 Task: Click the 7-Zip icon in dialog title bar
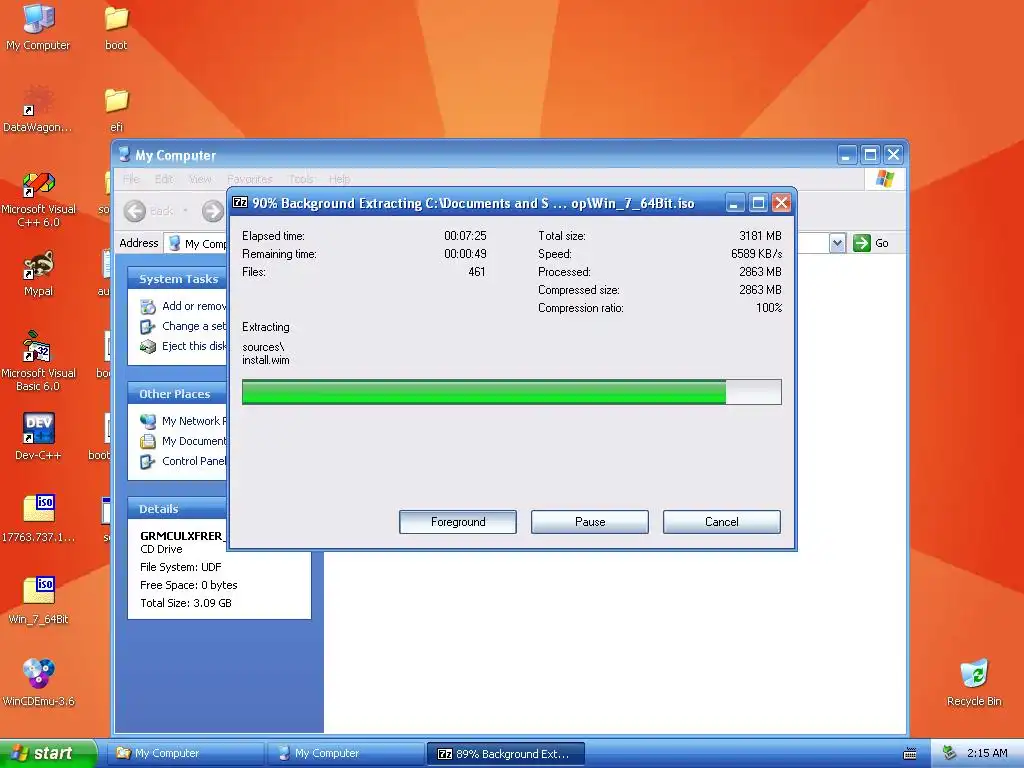point(240,202)
